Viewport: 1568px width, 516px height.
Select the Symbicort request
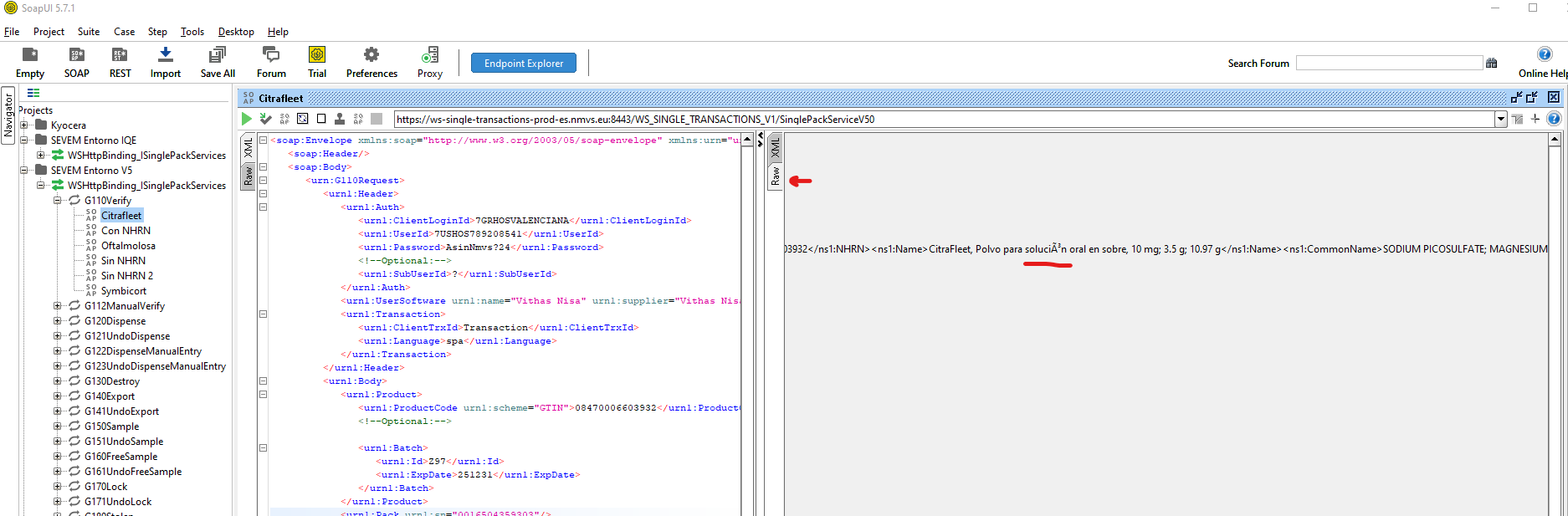(x=124, y=291)
